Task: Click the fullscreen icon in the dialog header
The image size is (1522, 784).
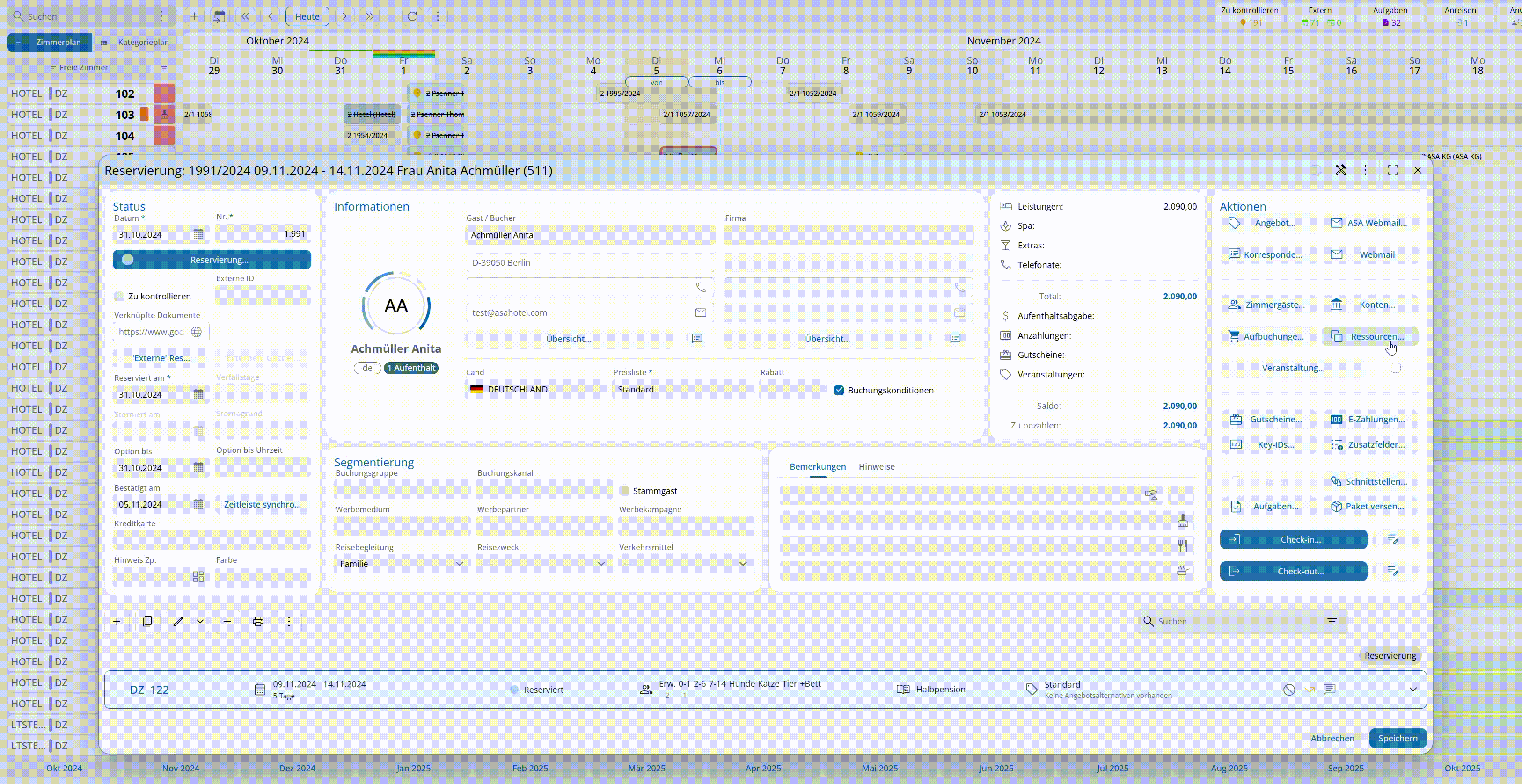Action: pos(1393,170)
